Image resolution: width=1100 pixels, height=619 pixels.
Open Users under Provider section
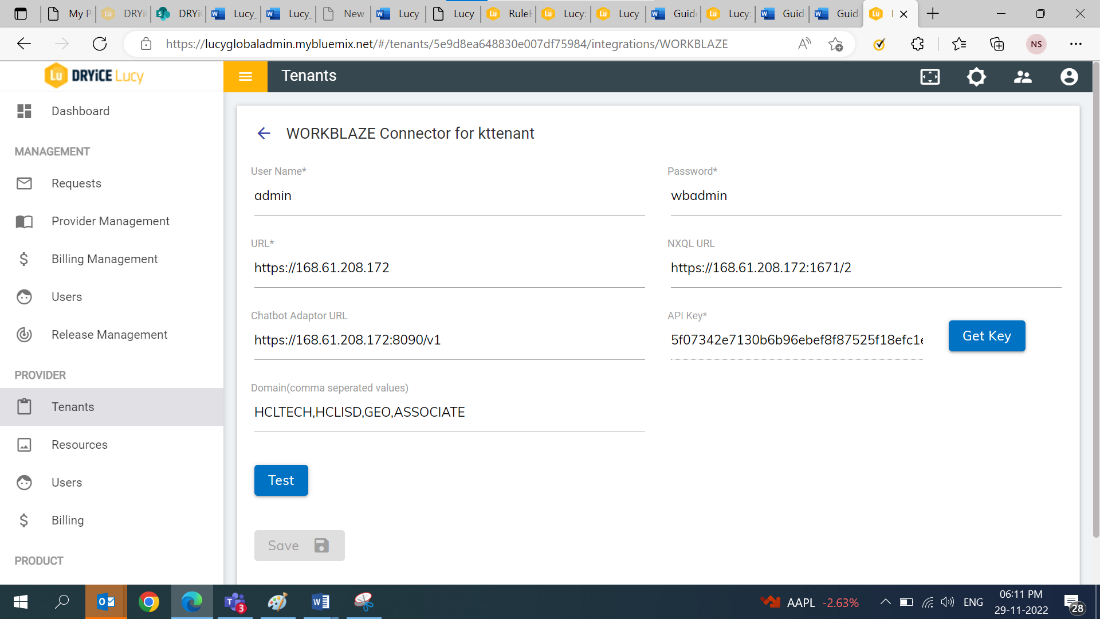click(112, 483)
